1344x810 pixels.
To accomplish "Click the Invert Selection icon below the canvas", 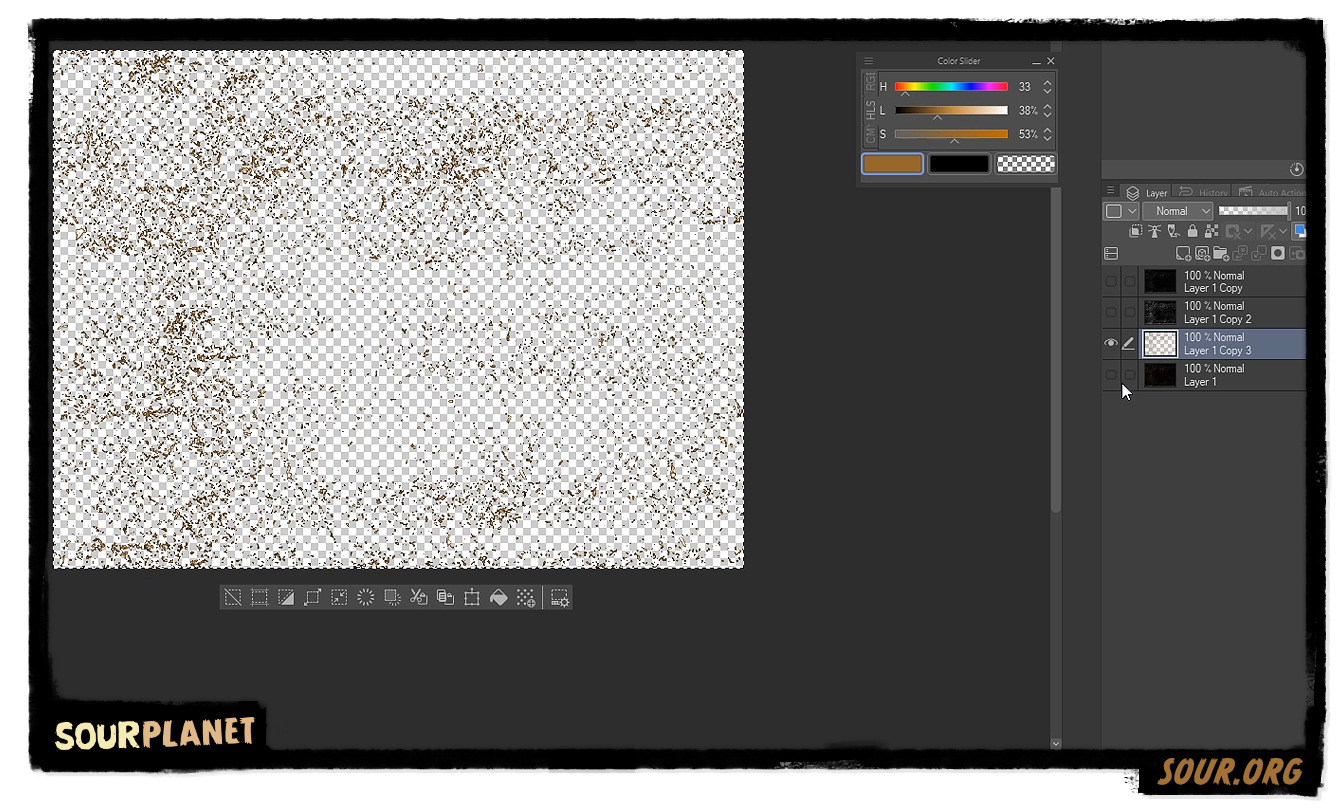I will click(285, 597).
